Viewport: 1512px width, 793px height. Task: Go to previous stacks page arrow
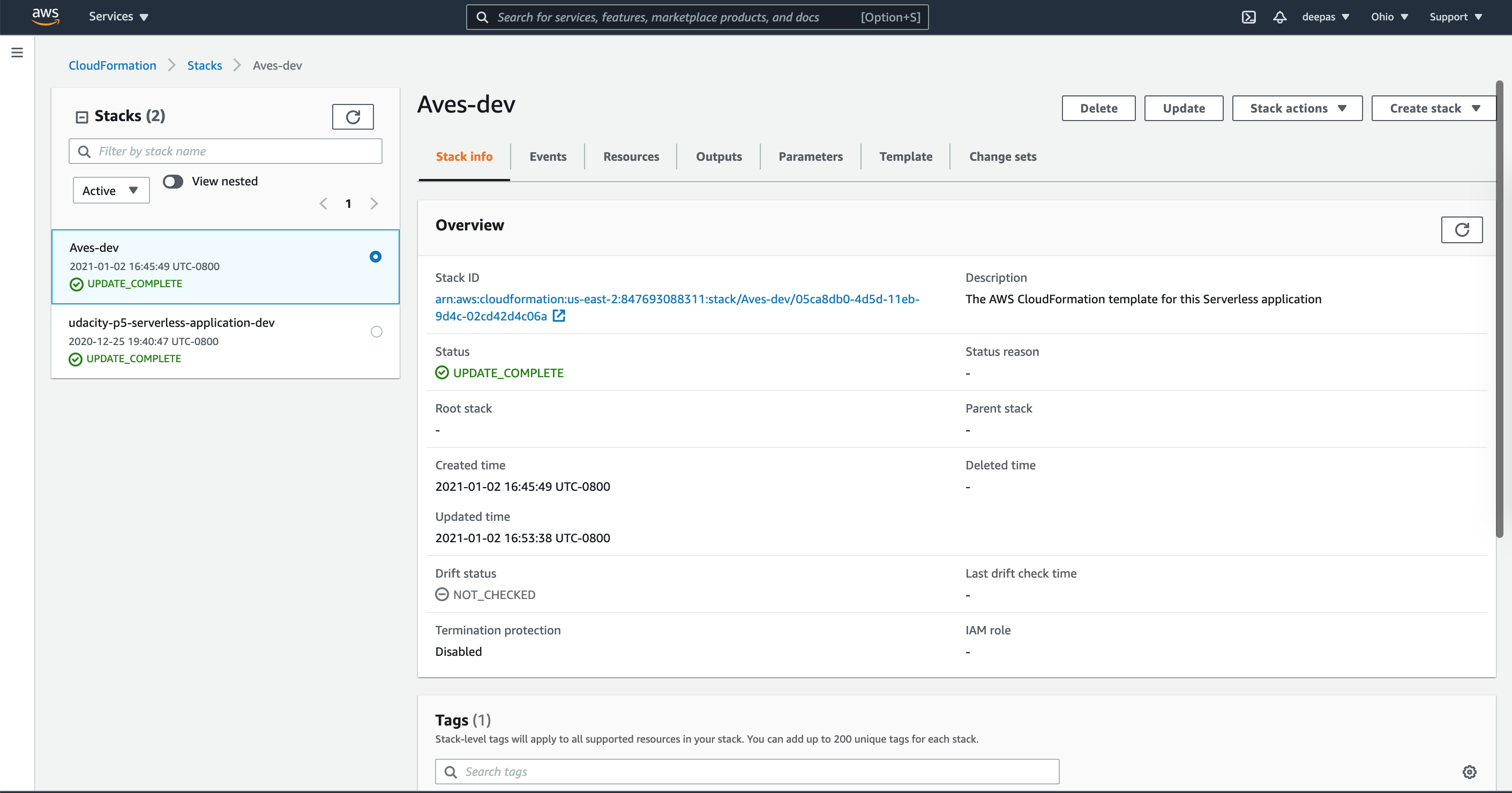[x=323, y=204]
